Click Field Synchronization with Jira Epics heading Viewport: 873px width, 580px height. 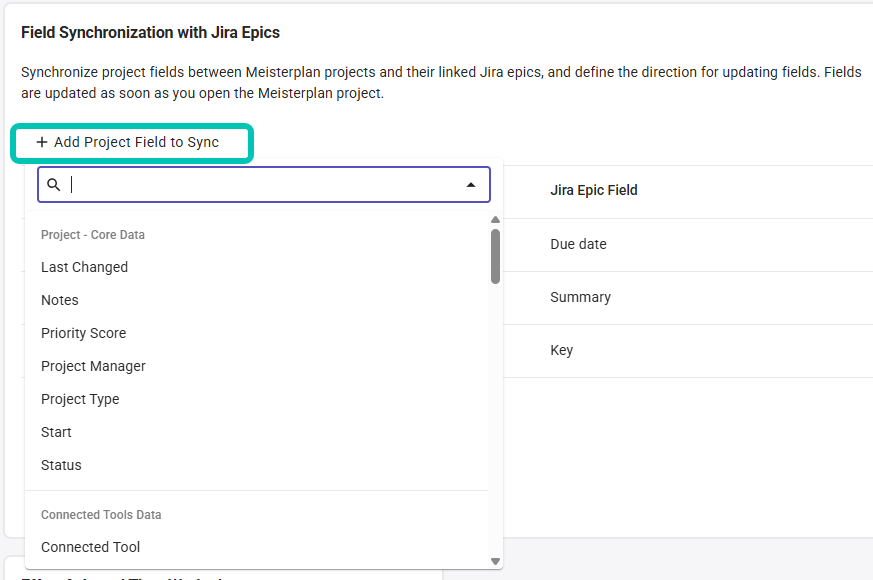tap(150, 33)
